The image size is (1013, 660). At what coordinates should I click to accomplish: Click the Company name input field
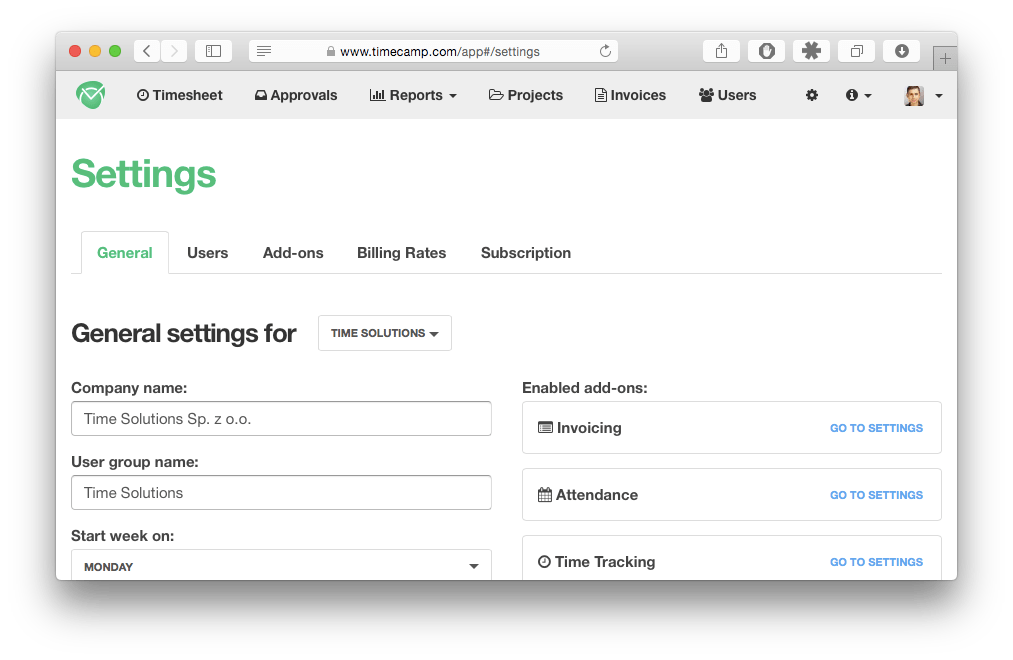point(281,418)
